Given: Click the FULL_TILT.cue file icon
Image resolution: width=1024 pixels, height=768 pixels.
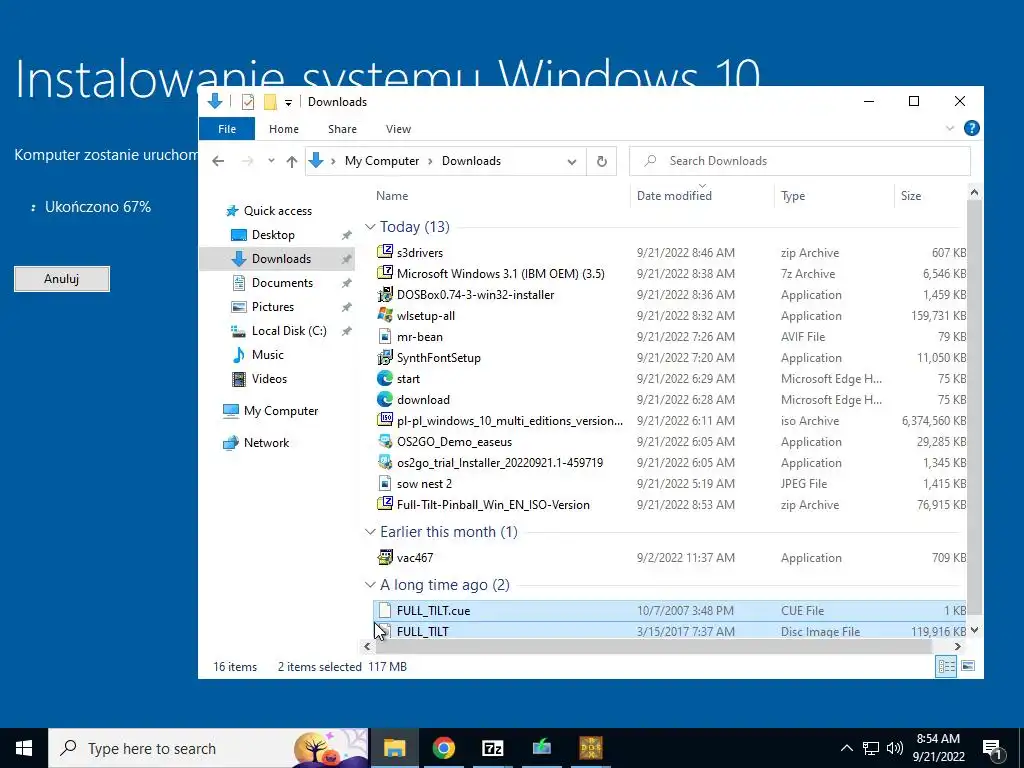Looking at the screenshot, I should tap(385, 610).
